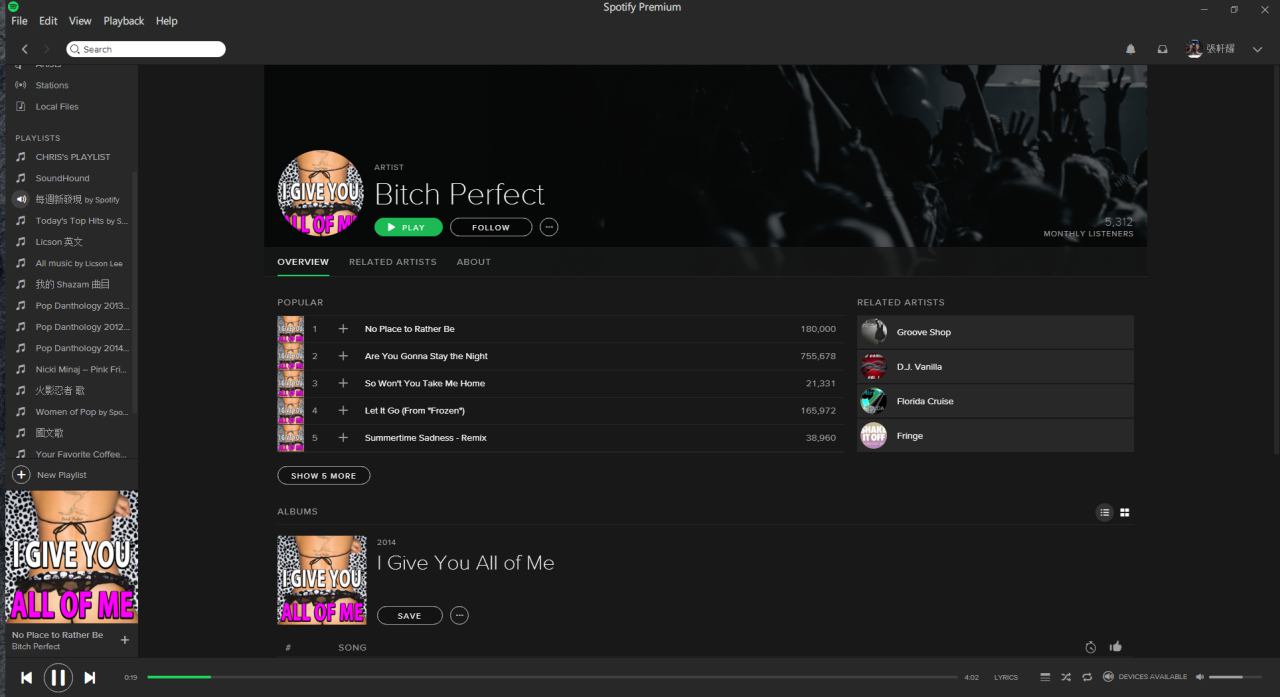
Task: Open Your Favorite Coffee playlist
Action: (x=82, y=454)
